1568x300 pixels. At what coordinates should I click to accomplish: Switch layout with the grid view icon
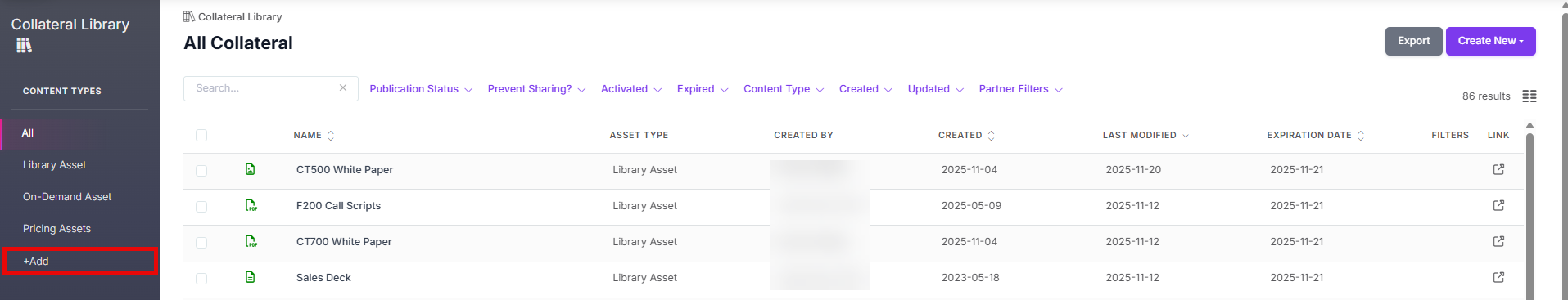pyautogui.click(x=1529, y=96)
